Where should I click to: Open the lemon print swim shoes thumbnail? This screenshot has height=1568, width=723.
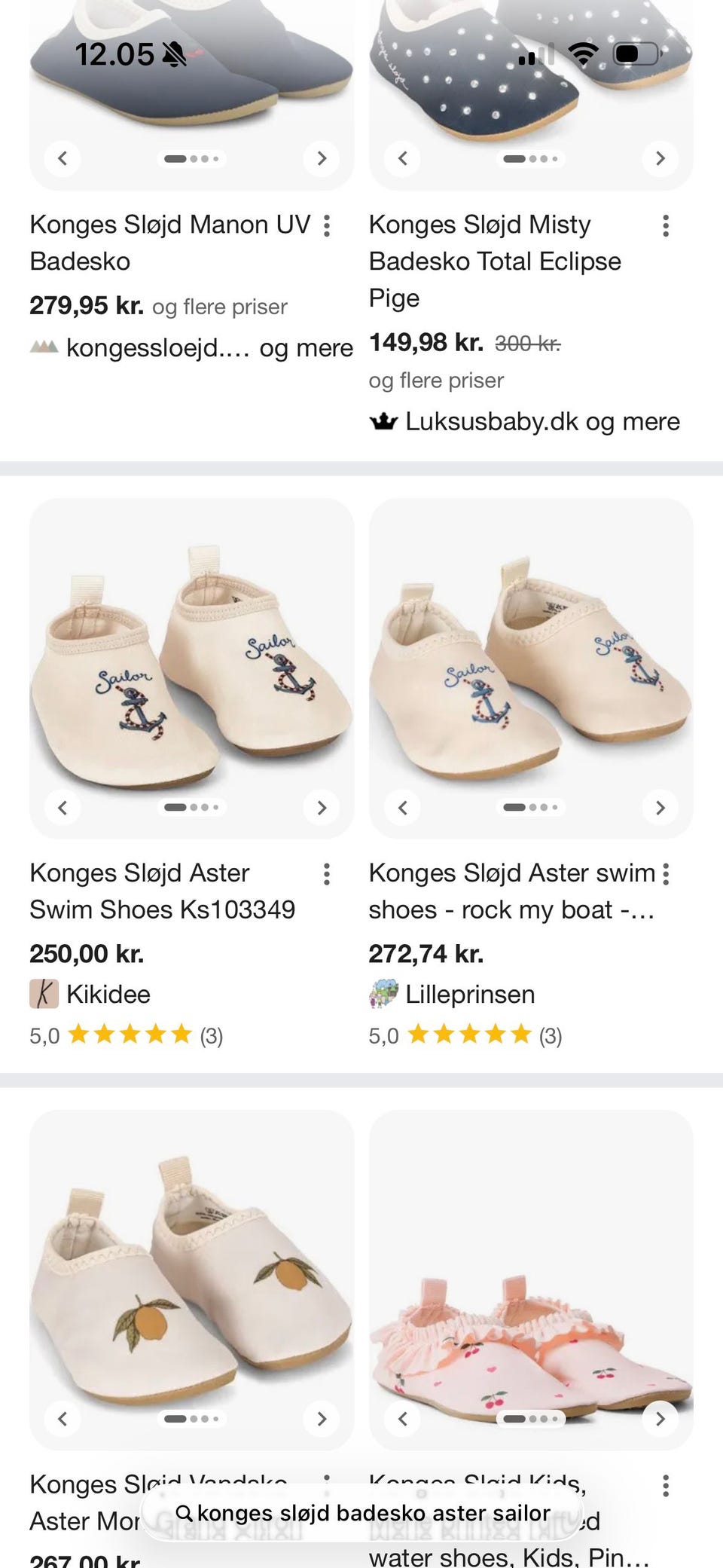point(191,1279)
